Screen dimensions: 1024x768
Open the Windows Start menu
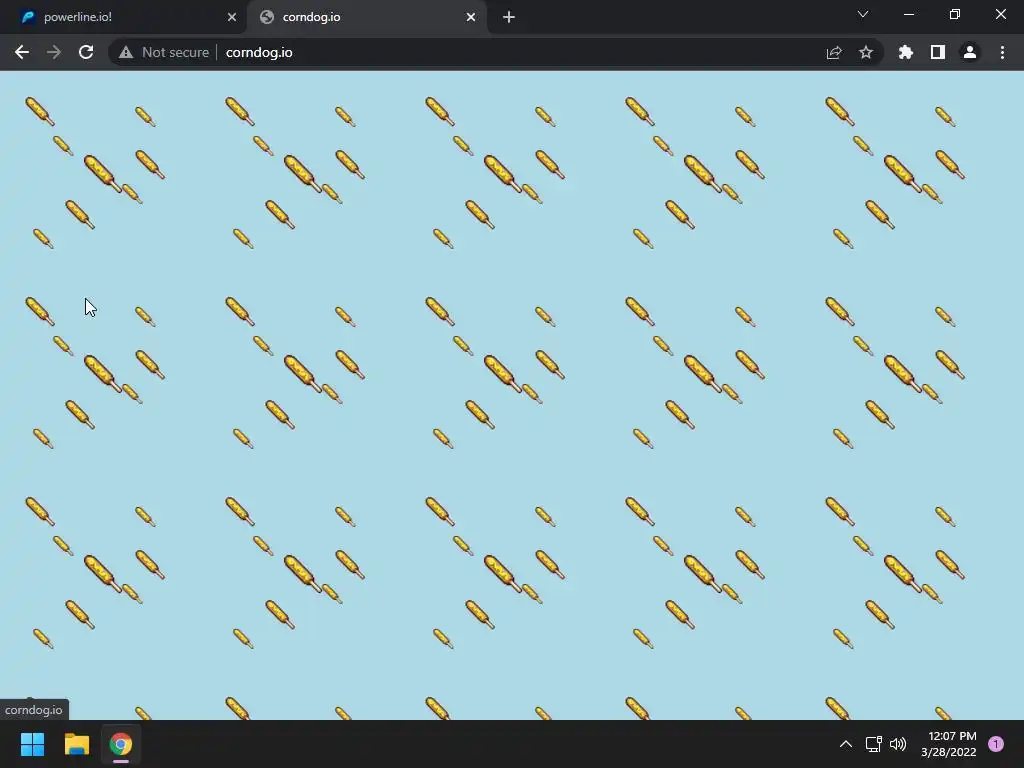(x=33, y=744)
